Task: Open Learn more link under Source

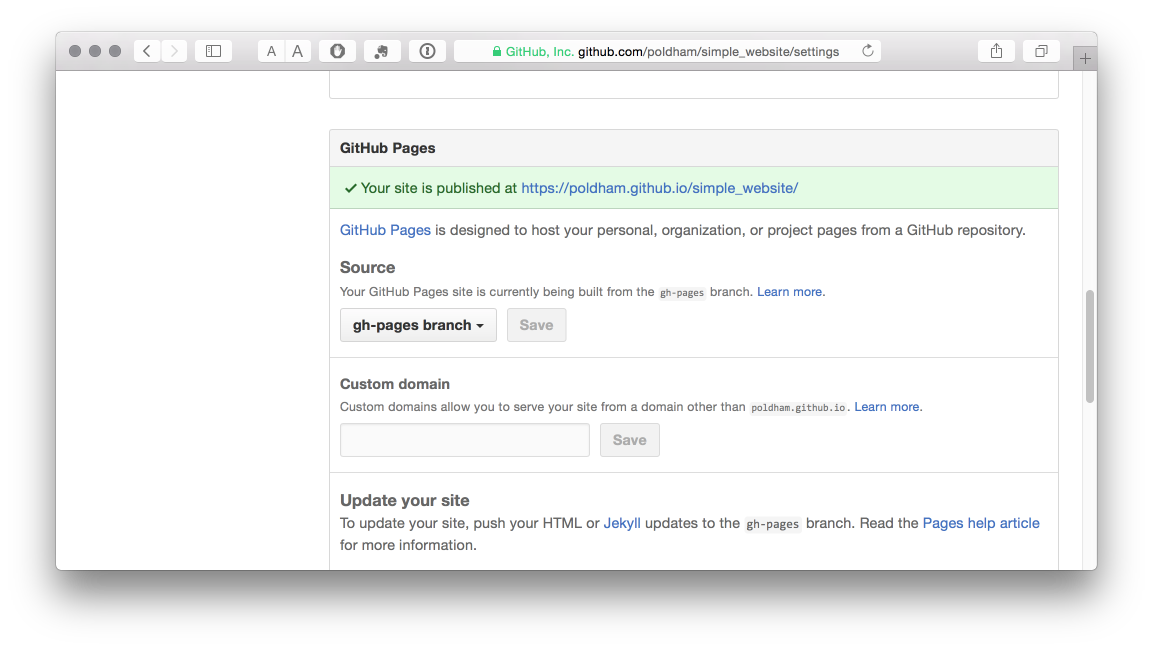Action: (x=790, y=292)
